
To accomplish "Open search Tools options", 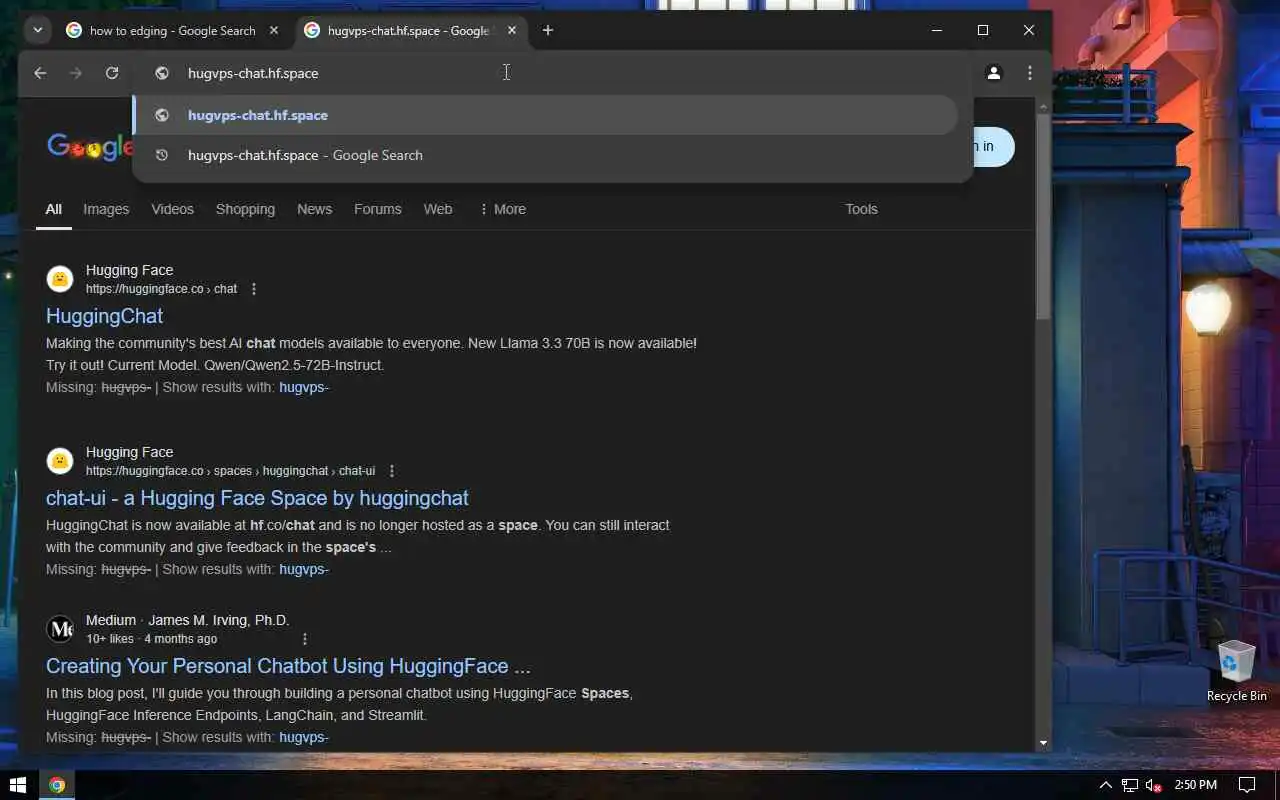I will [x=861, y=209].
